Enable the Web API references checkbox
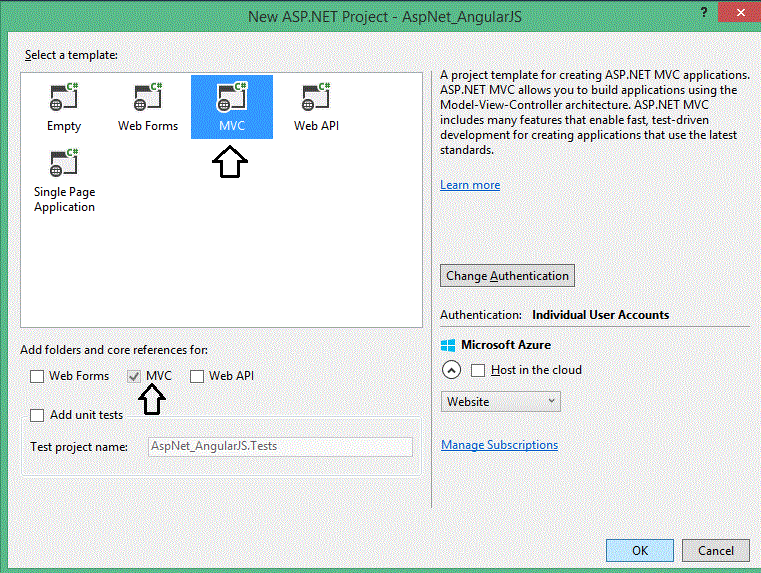The image size is (761, 573). click(x=197, y=376)
